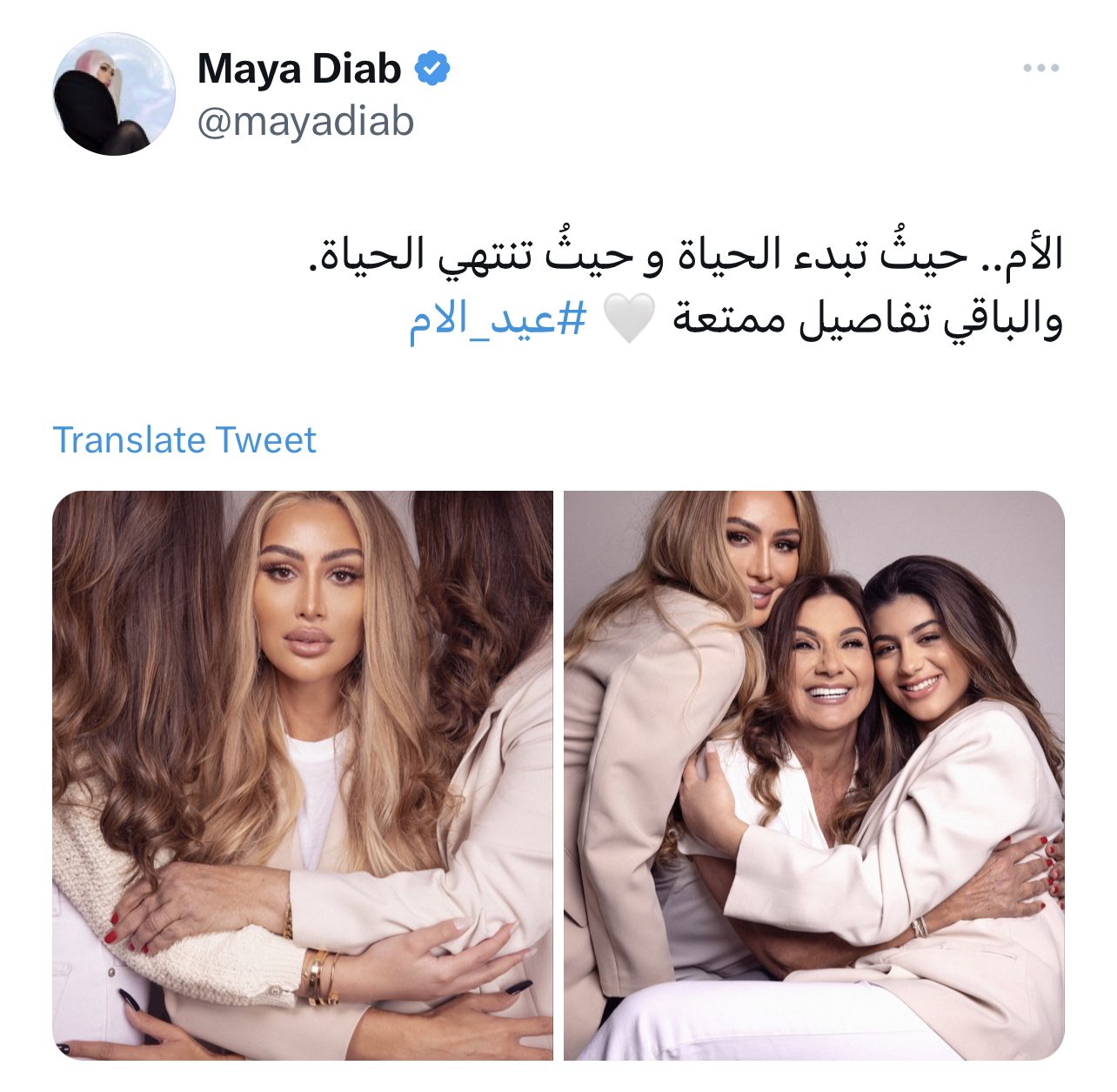Open the left photo of blonde woman
1117x1092 pixels.
(x=303, y=775)
